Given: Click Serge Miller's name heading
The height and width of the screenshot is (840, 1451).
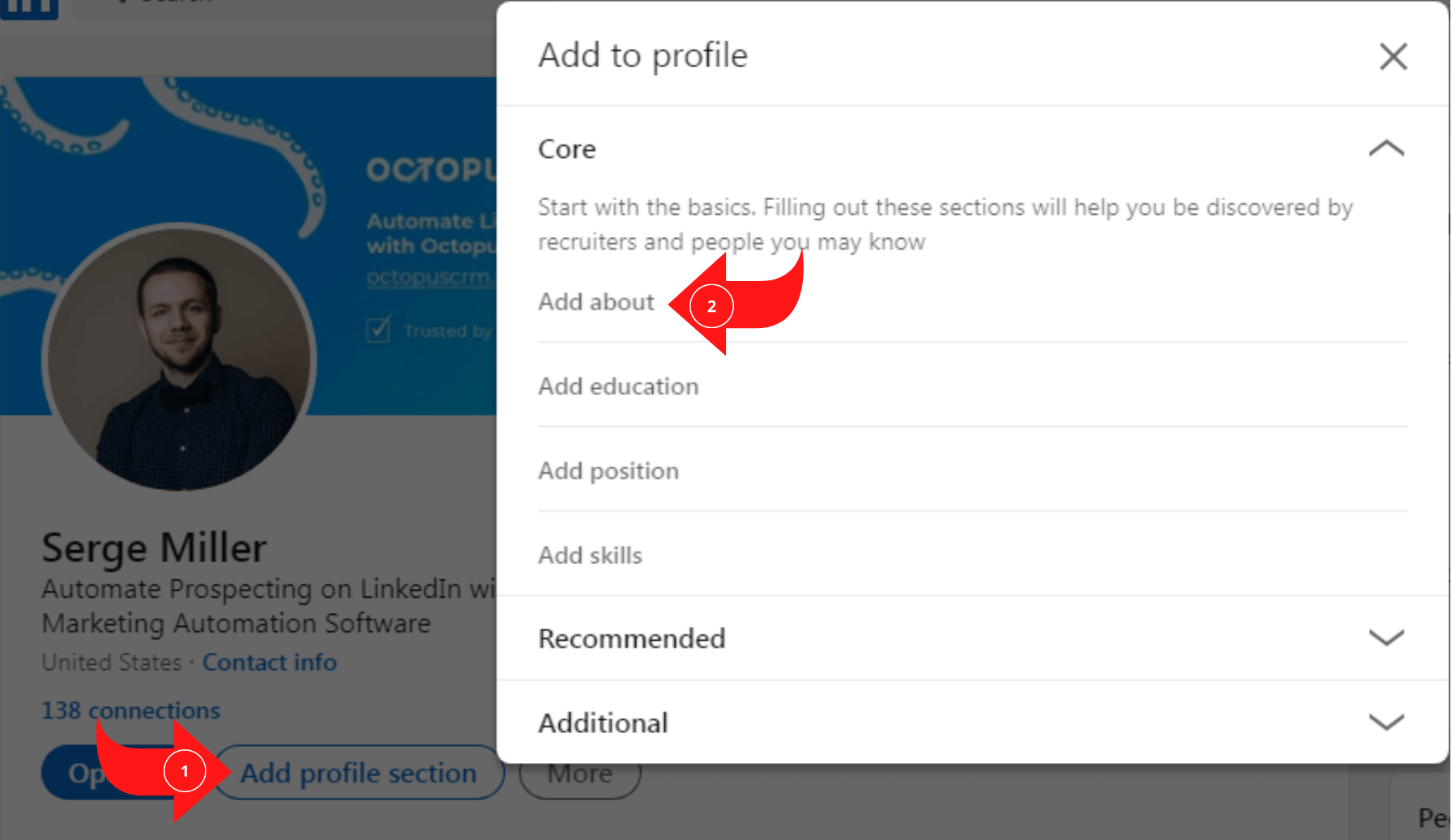Looking at the screenshot, I should (154, 547).
